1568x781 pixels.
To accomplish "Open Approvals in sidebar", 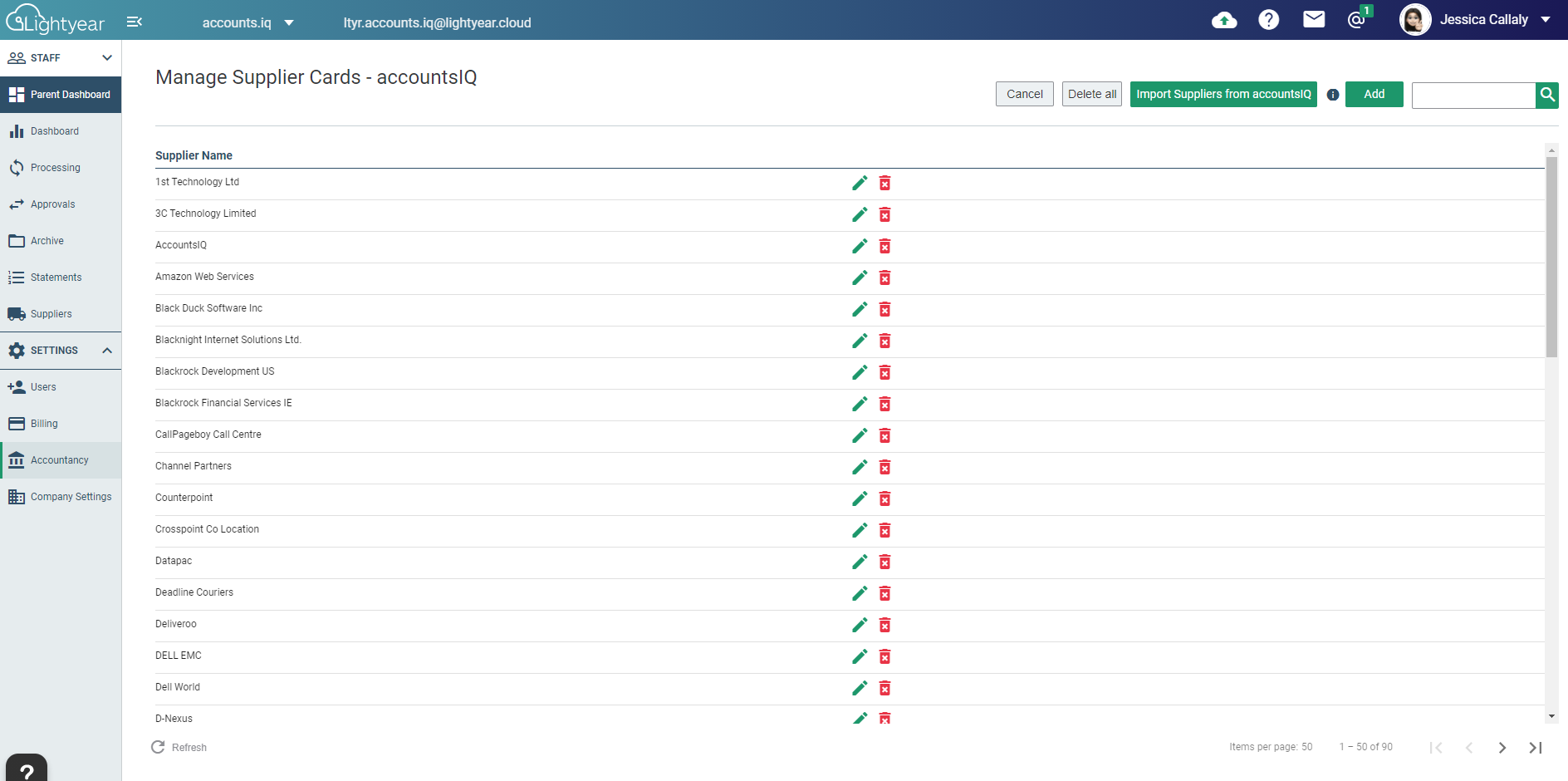I will [x=61, y=204].
